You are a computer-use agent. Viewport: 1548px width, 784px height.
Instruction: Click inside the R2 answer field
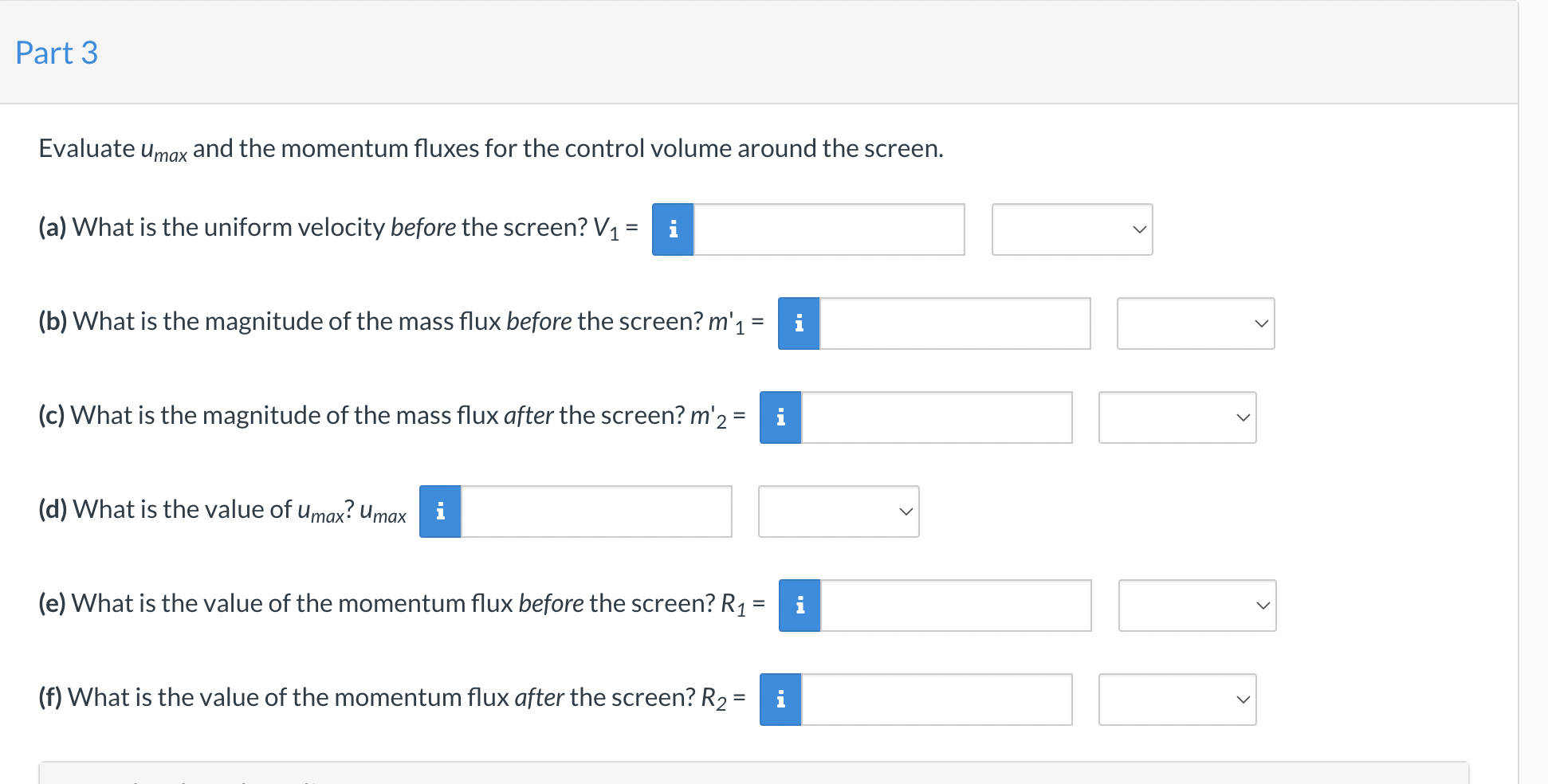[937, 699]
